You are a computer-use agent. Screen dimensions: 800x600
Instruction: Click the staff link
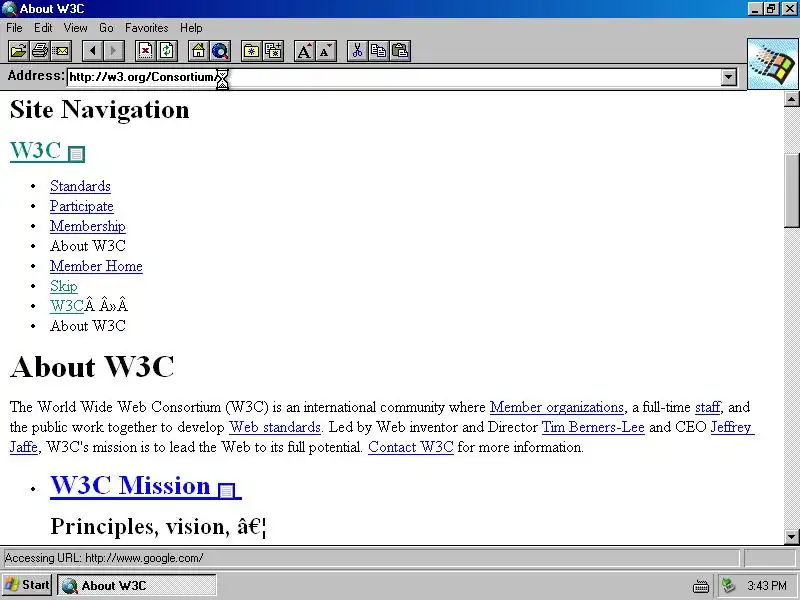[x=708, y=407]
